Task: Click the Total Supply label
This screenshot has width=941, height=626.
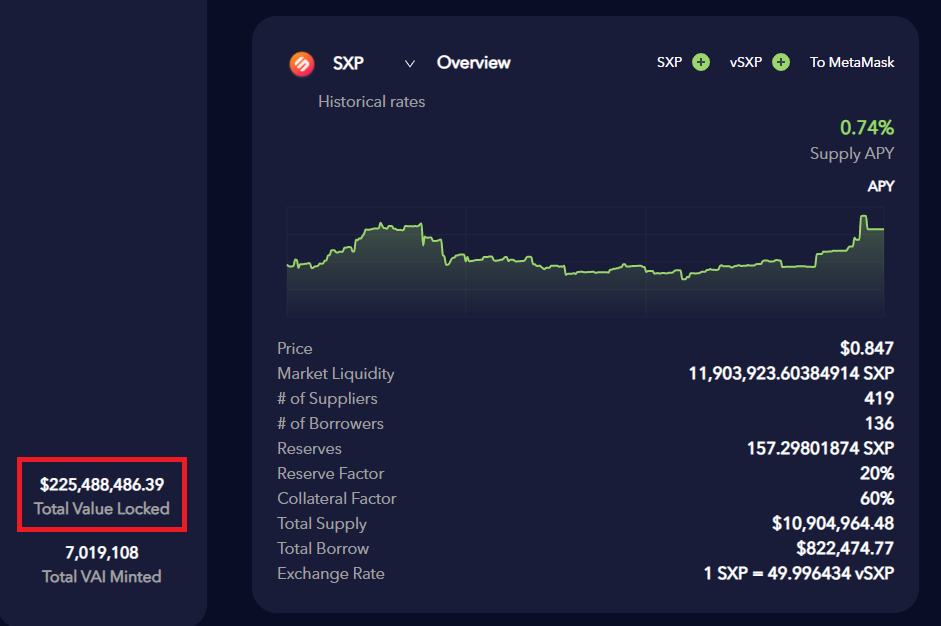Action: pos(322,524)
